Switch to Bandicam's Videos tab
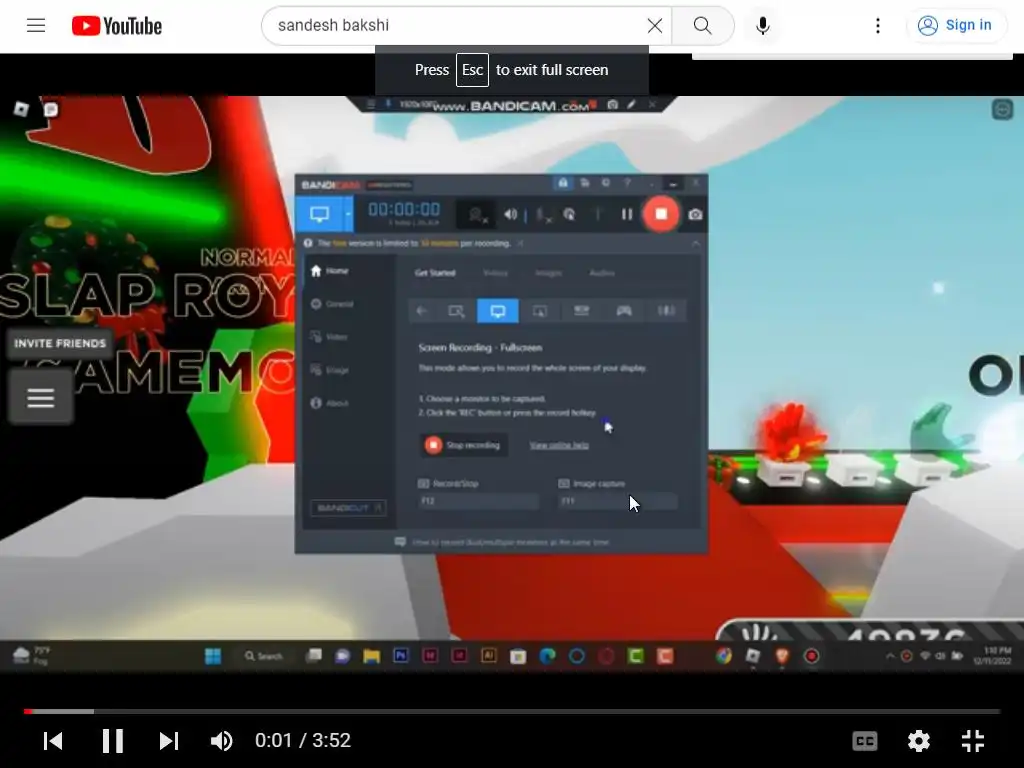Image resolution: width=1024 pixels, height=768 pixels. 496,273
